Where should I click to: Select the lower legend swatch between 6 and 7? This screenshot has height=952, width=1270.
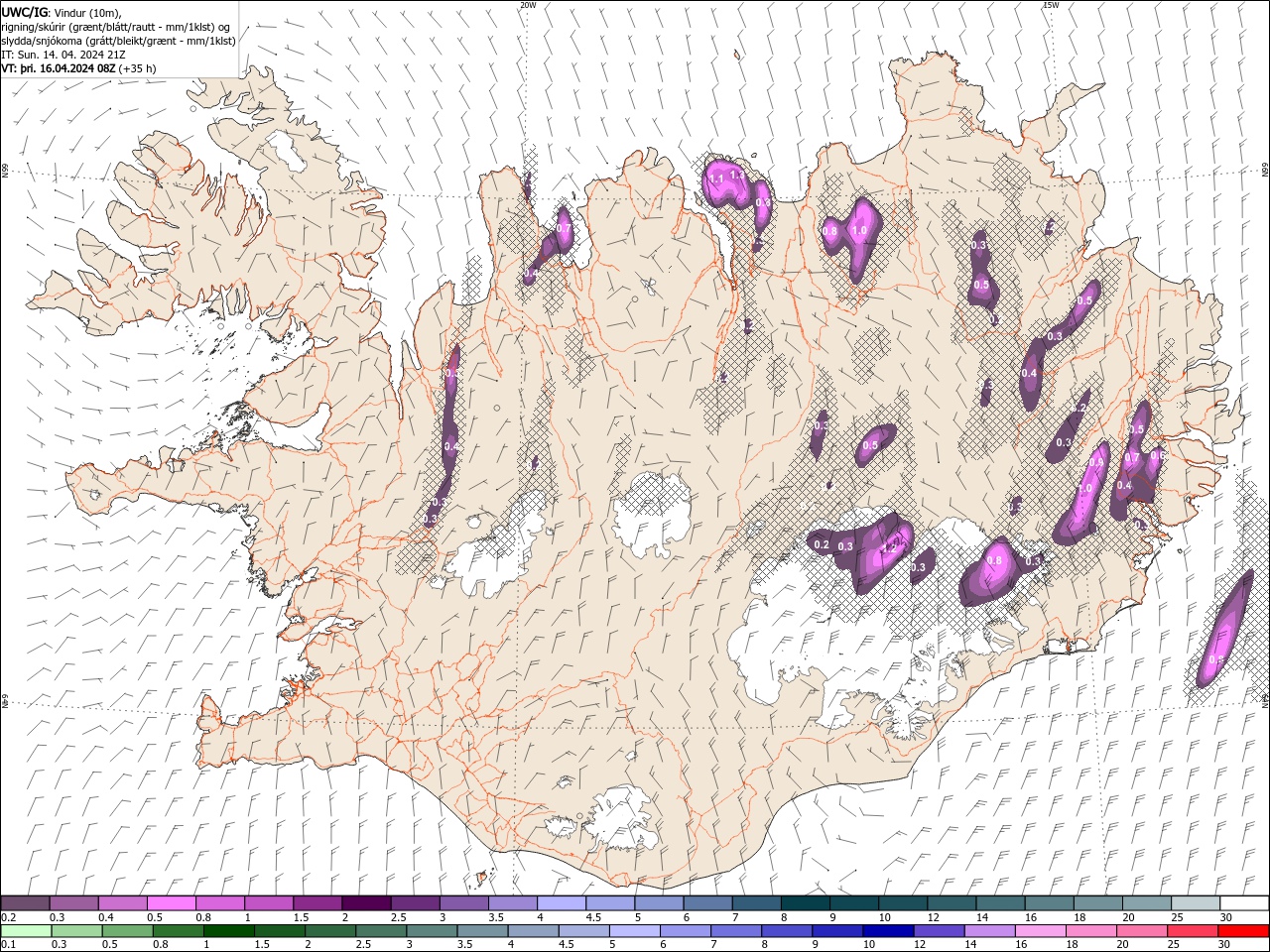coord(686,931)
